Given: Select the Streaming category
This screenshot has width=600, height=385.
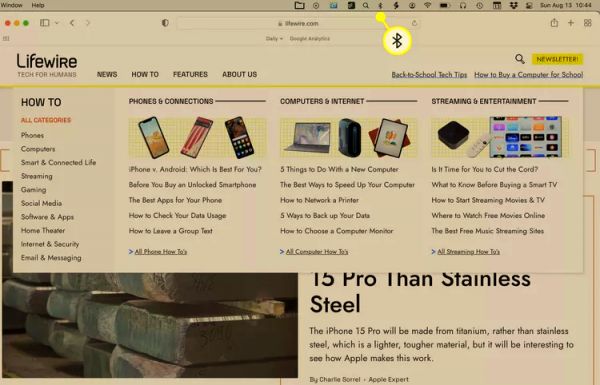Looking at the screenshot, I should coord(37,176).
